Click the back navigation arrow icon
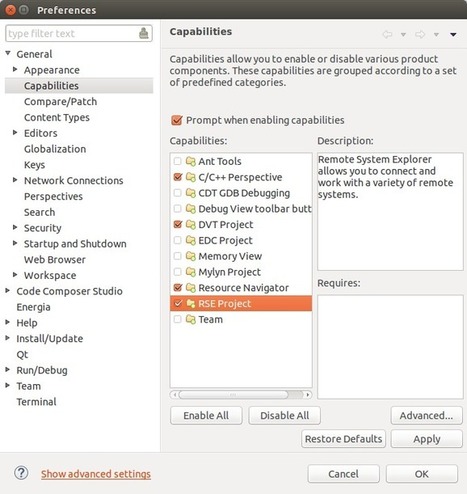467x494 pixels. pos(387,34)
